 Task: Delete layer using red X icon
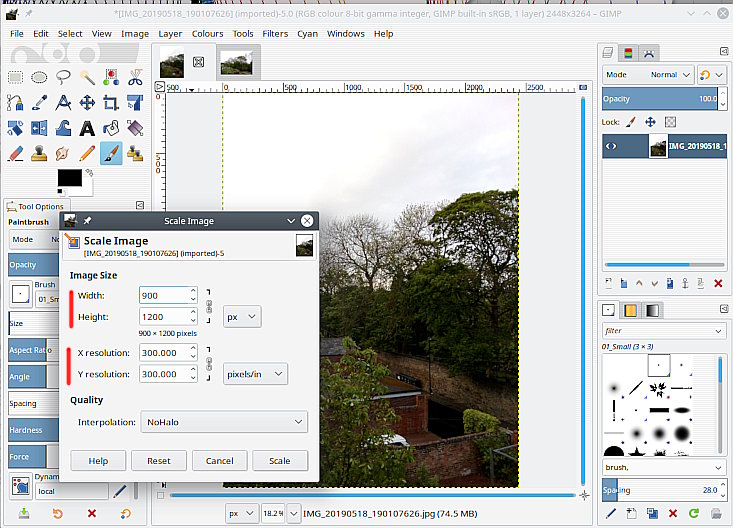click(x=717, y=284)
